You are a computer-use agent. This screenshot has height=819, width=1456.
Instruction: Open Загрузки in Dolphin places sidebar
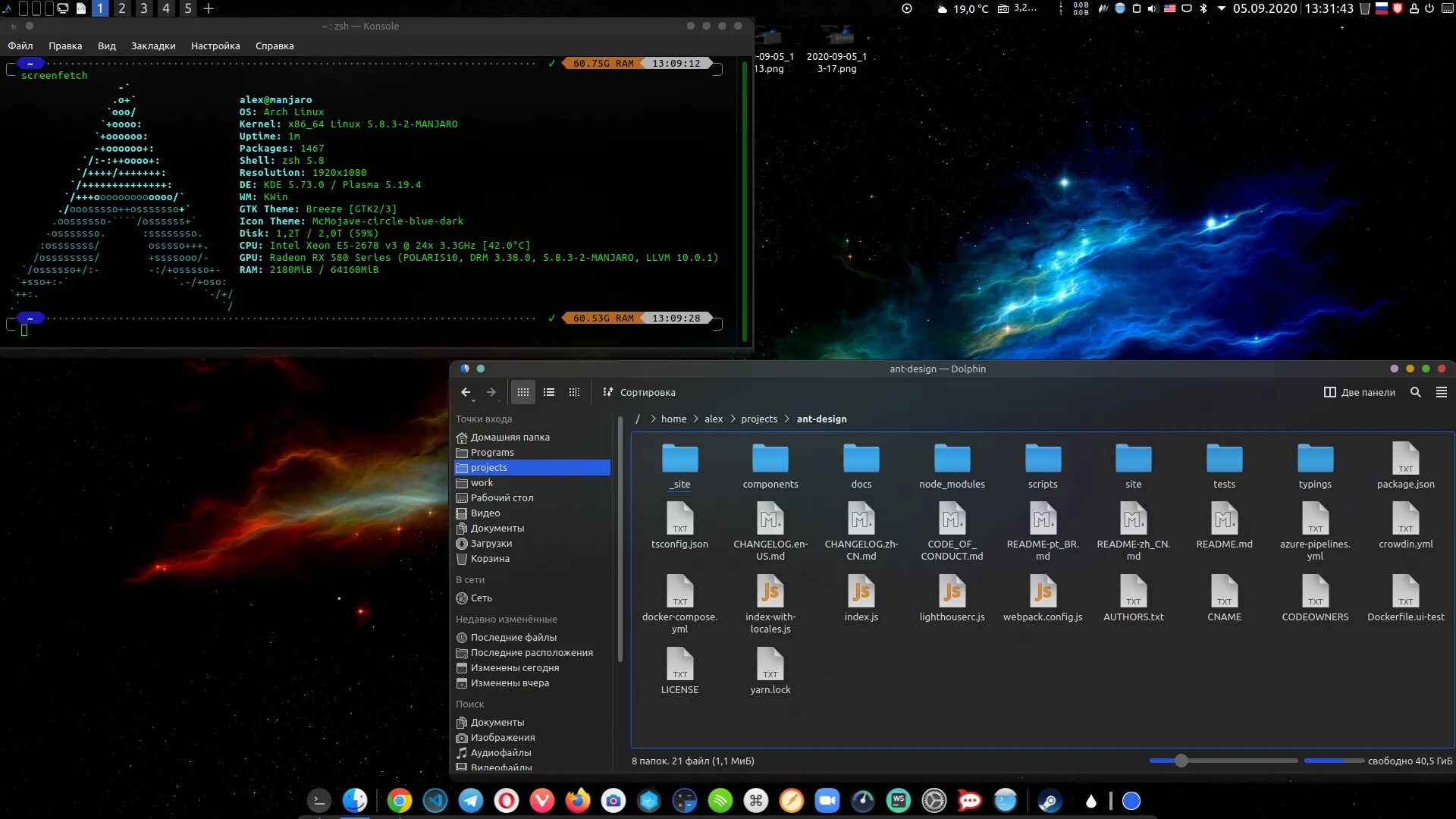pyautogui.click(x=491, y=543)
